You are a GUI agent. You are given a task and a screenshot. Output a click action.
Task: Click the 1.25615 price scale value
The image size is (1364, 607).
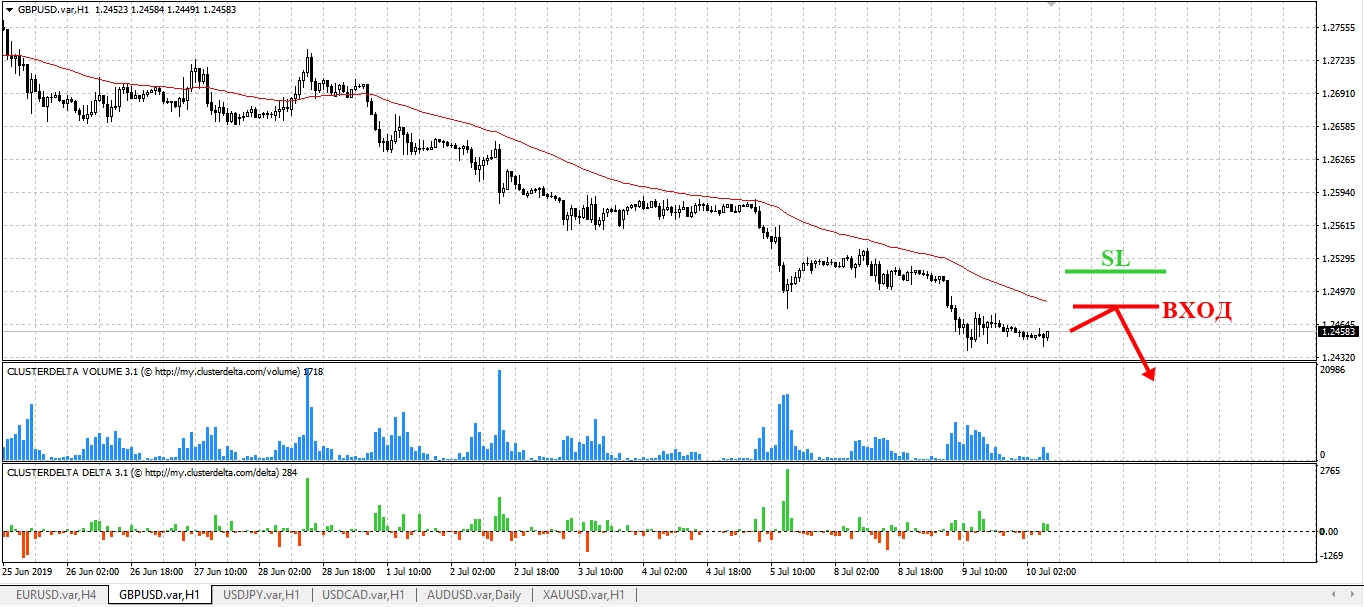tap(1338, 226)
